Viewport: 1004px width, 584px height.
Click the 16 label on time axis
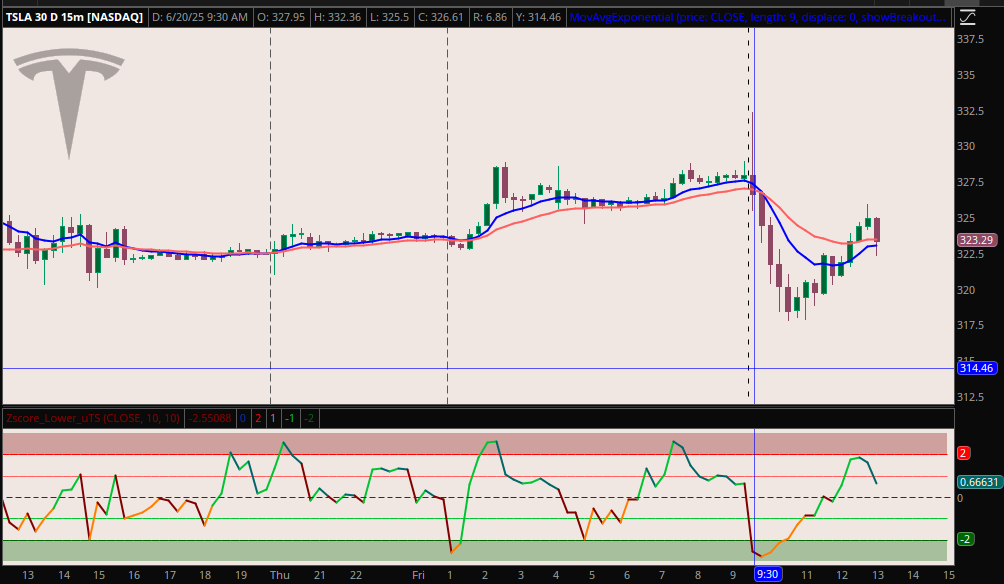pyautogui.click(x=134, y=575)
